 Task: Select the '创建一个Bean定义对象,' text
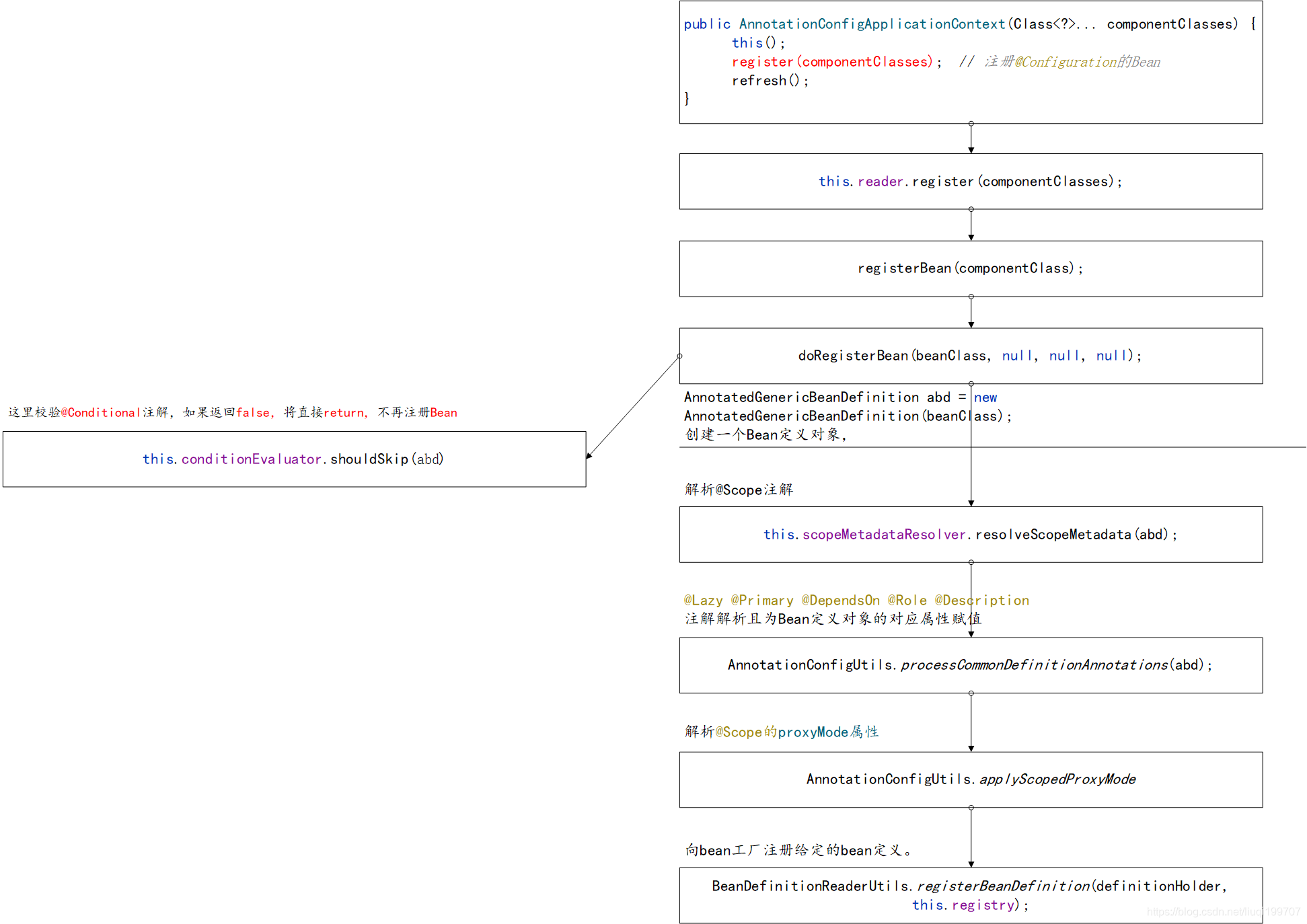coord(765,434)
